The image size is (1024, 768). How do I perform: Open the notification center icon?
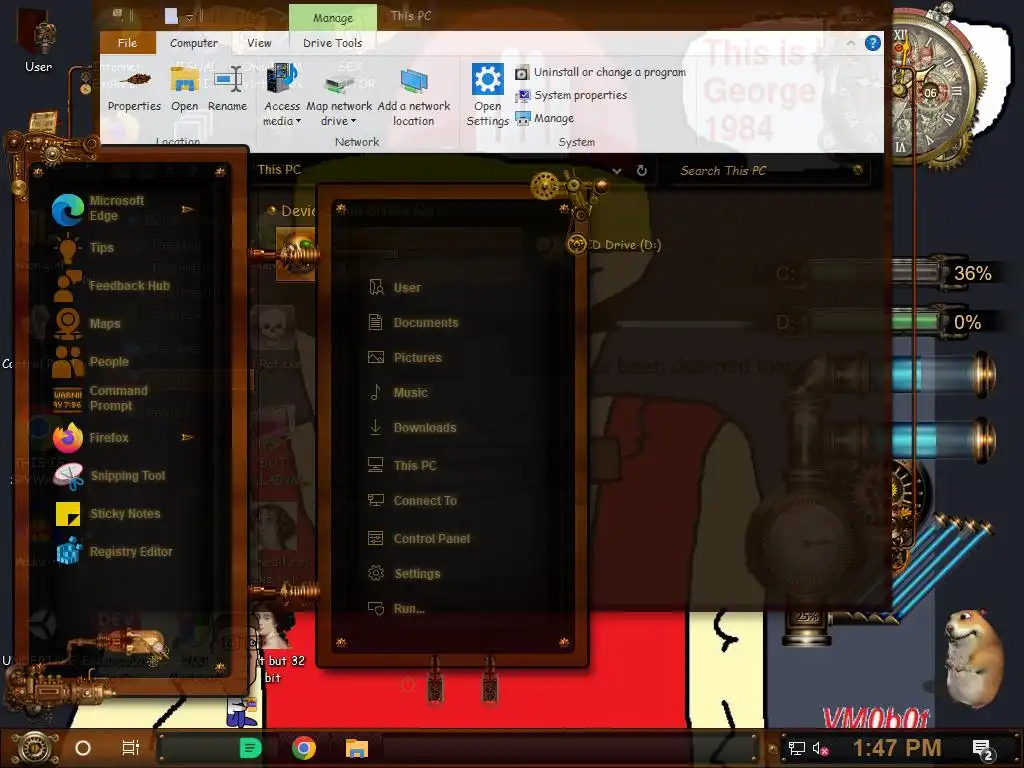(x=982, y=749)
